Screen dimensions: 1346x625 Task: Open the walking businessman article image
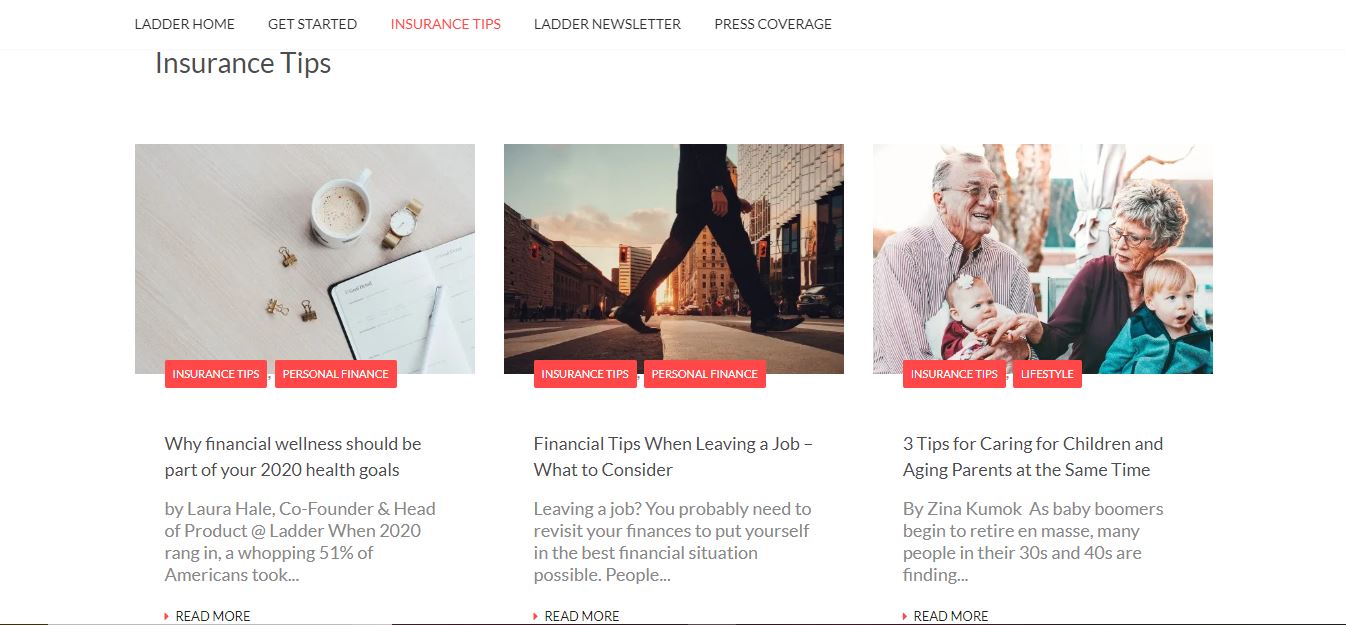(x=674, y=259)
